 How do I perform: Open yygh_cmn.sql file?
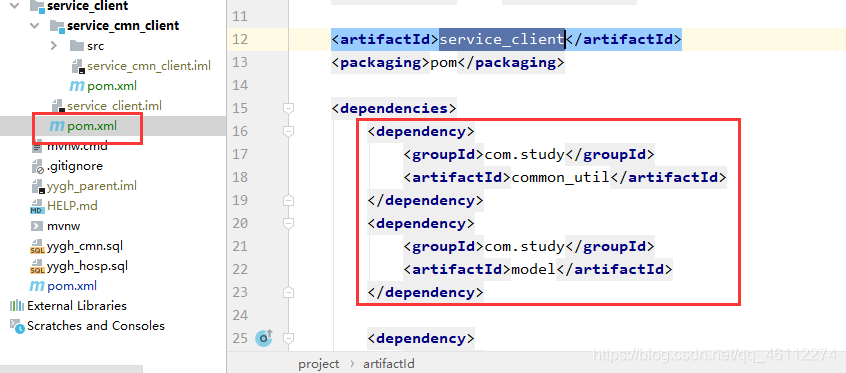click(x=85, y=247)
